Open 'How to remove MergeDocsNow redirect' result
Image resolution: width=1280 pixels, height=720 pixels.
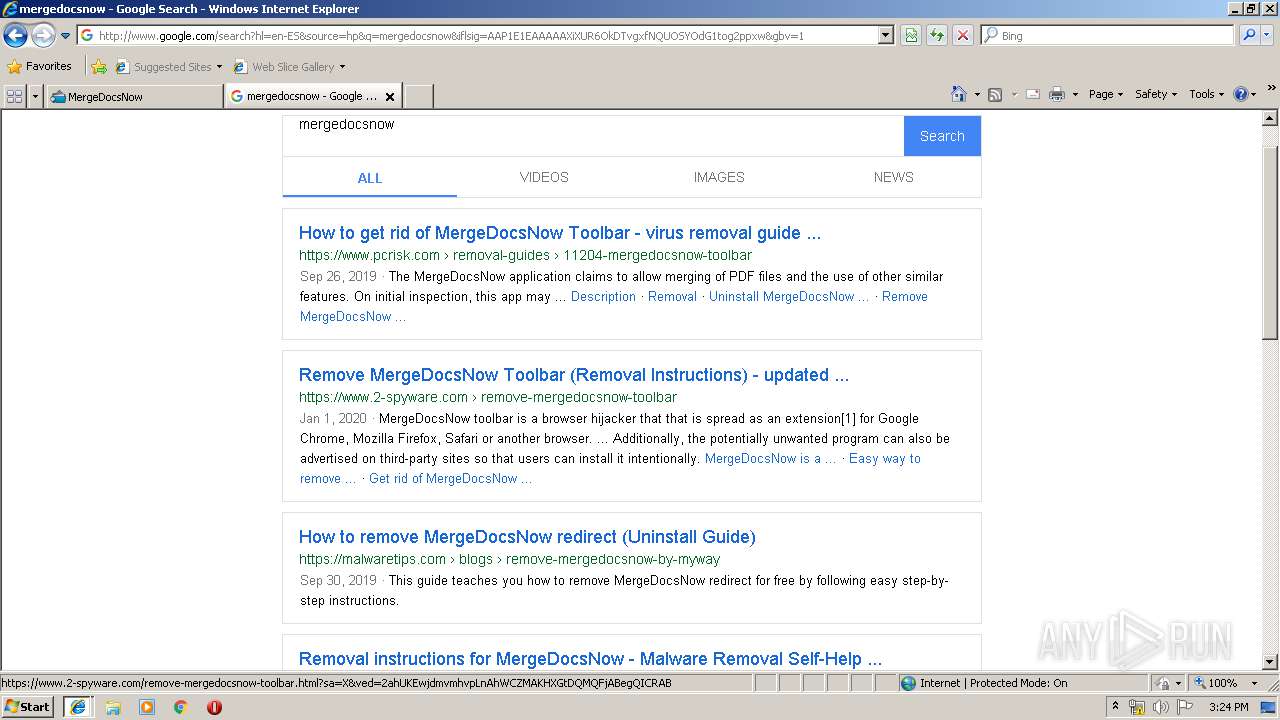[x=527, y=537]
